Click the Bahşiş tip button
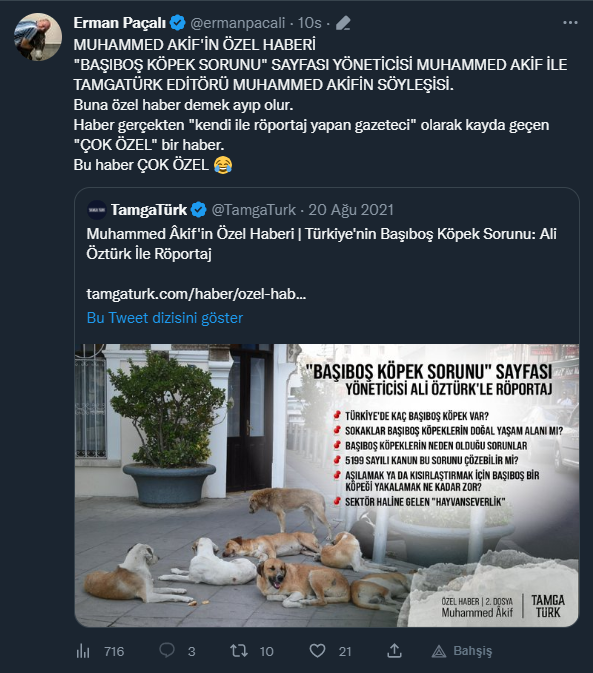Screen dimensions: 593x673 [462, 651]
